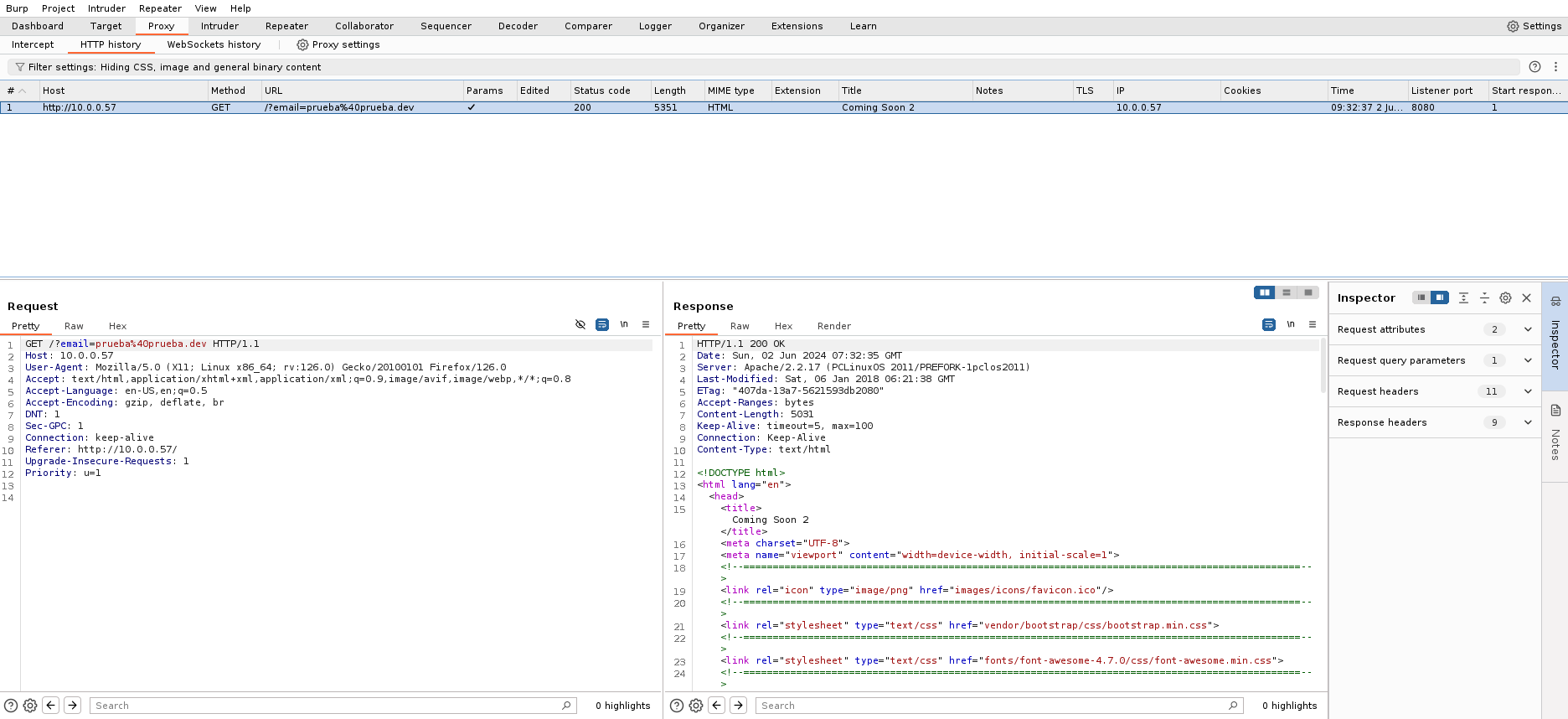Expand Request query parameters section
This screenshot has height=719, width=1568.
coord(1527,360)
